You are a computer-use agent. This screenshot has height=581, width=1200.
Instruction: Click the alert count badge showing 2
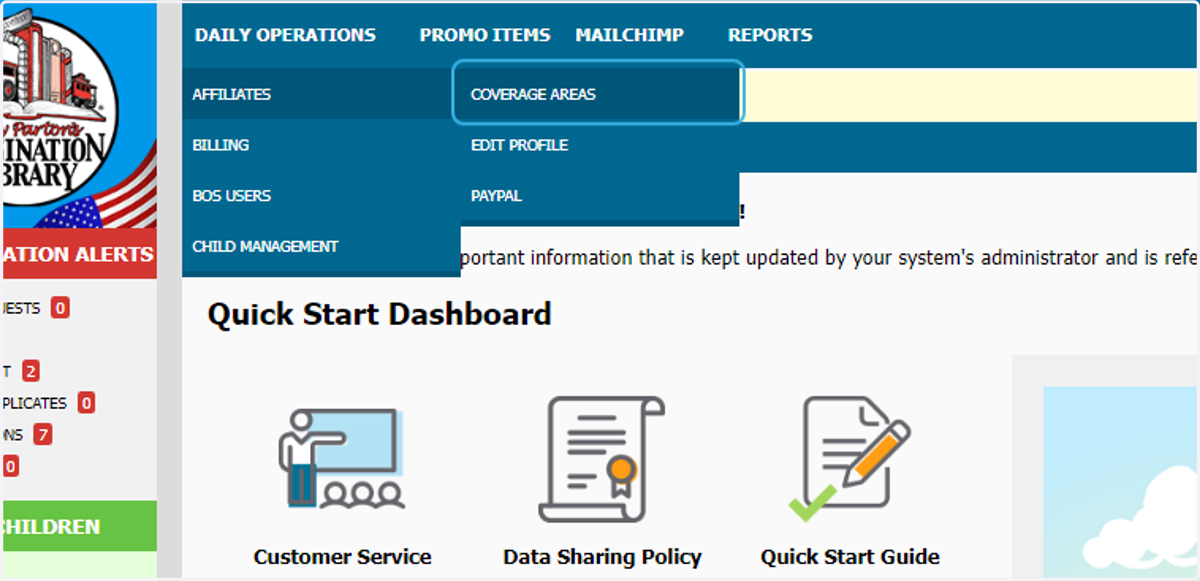31,372
